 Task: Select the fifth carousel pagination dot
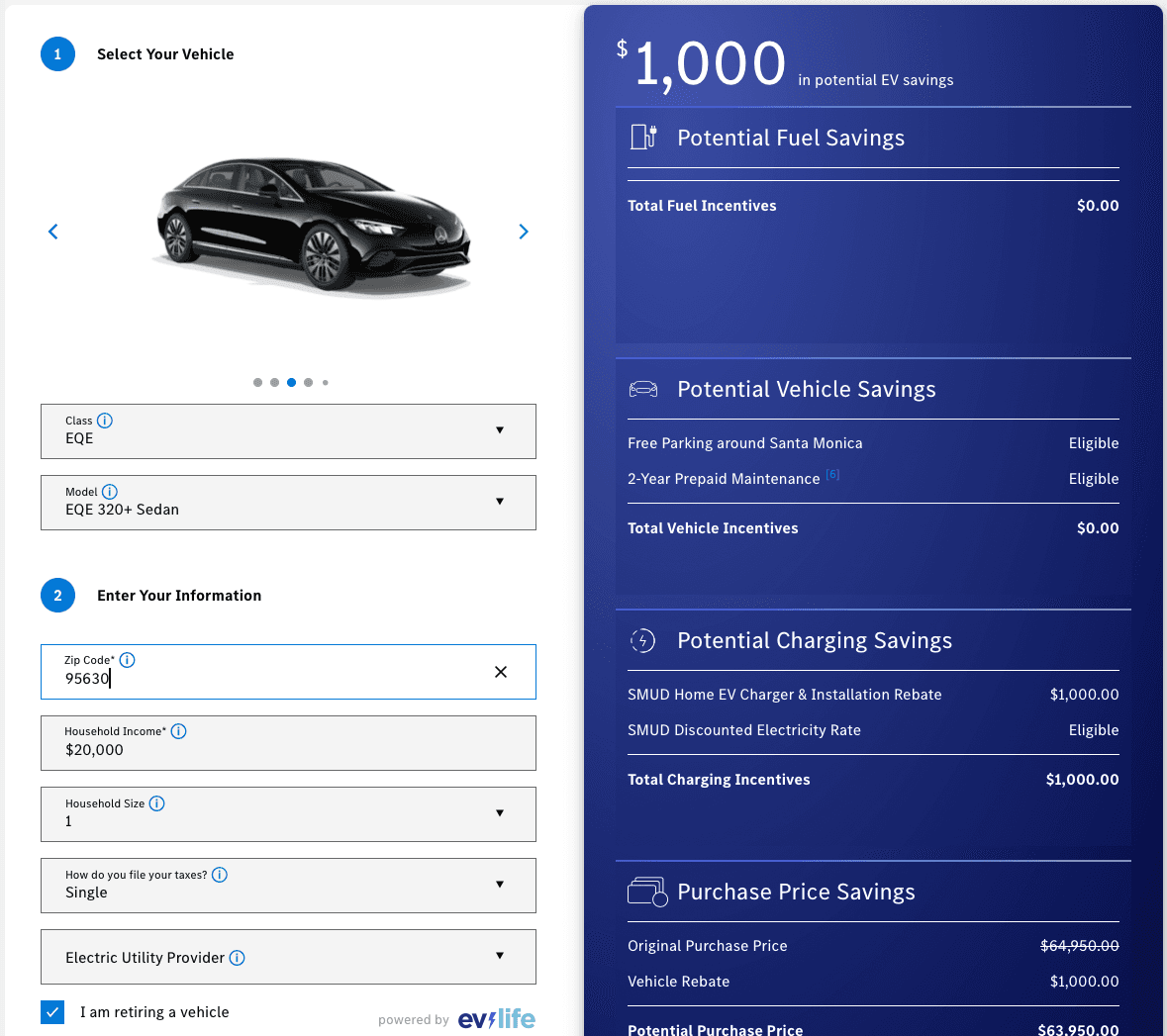325,381
